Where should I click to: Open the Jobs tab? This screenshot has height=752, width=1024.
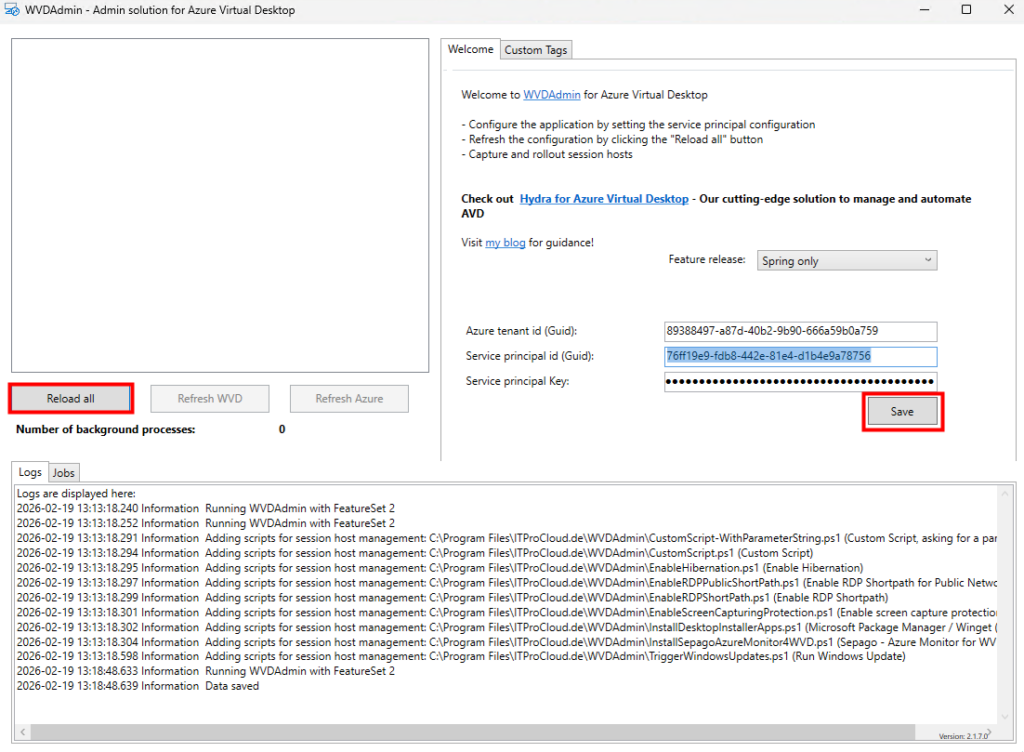[64, 473]
